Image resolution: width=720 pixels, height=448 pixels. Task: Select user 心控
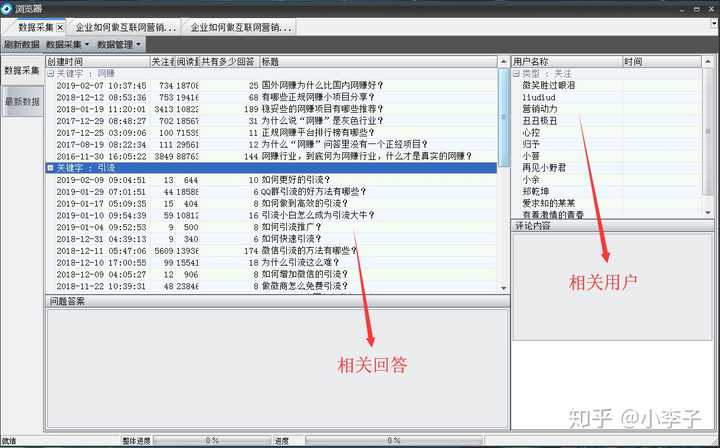(x=531, y=133)
